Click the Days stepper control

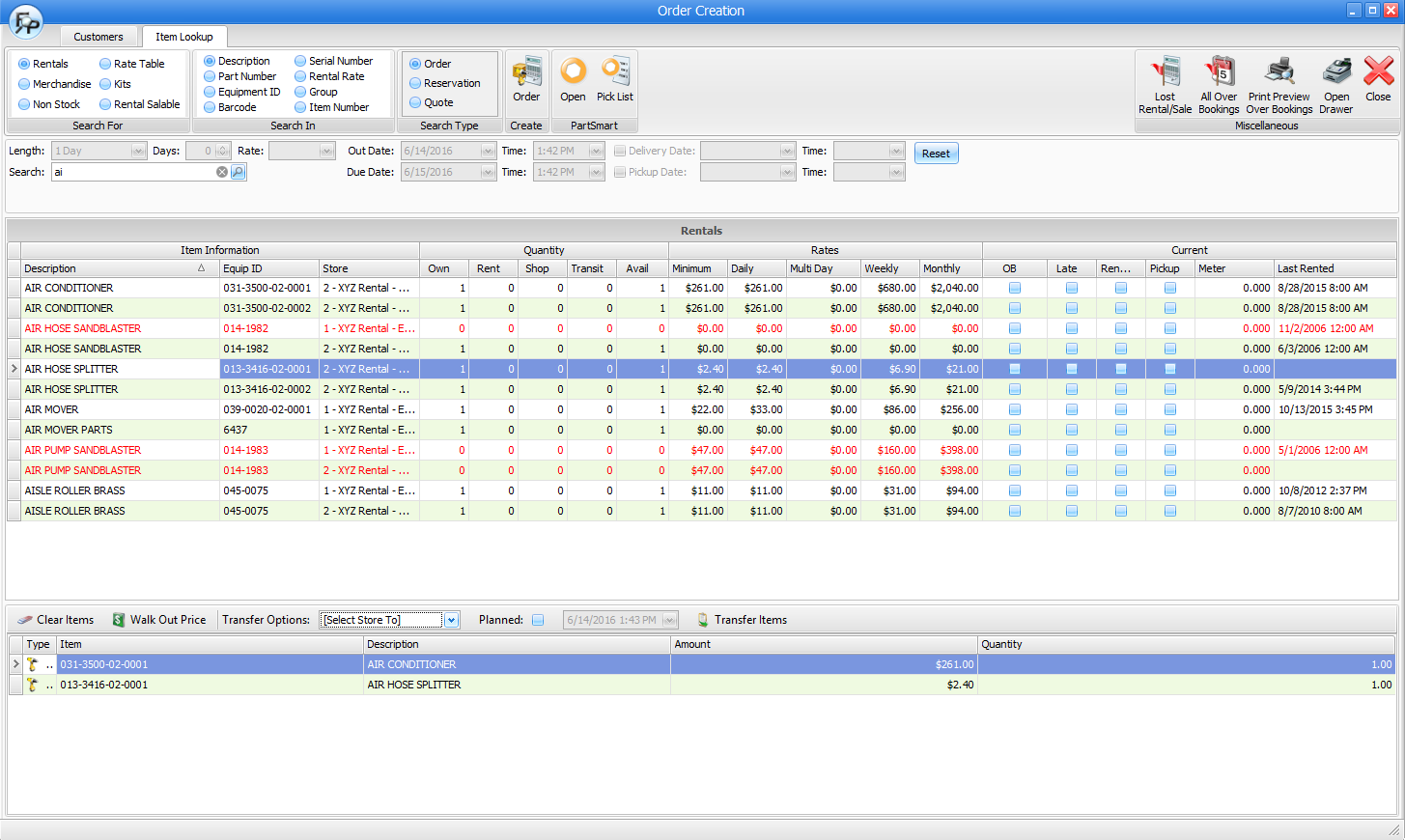[223, 151]
